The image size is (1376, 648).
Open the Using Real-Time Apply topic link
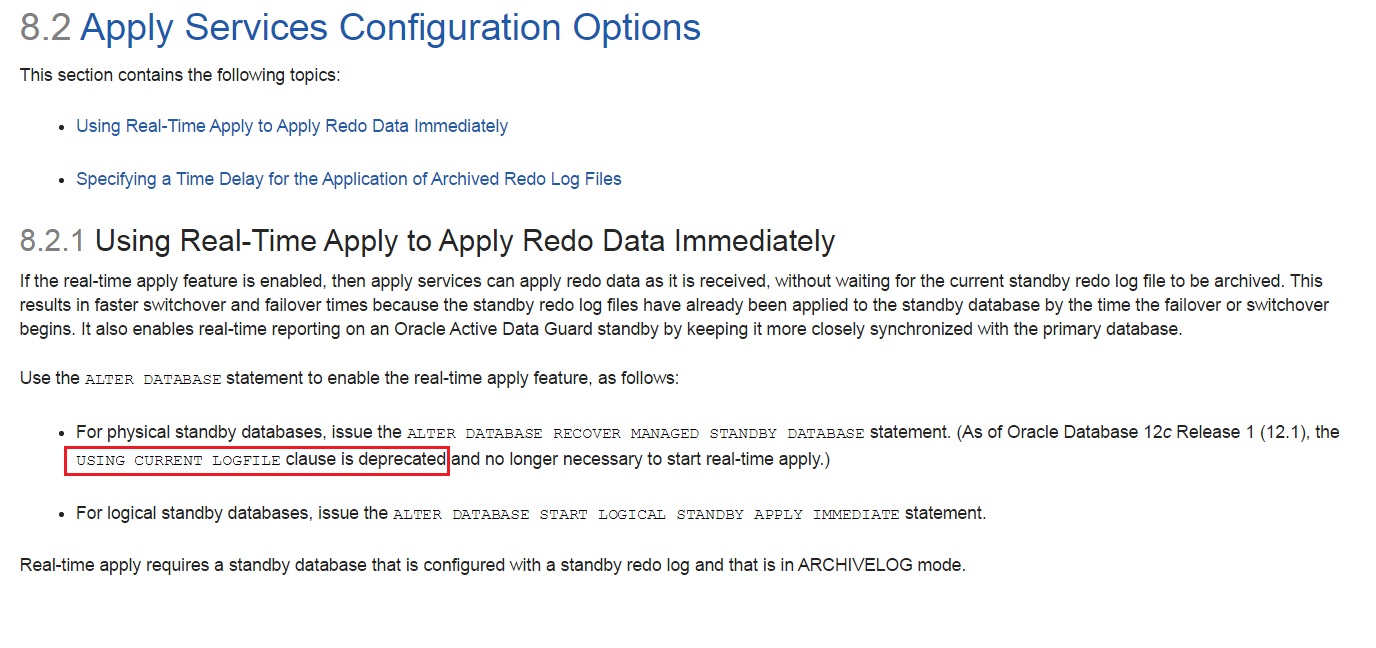click(x=292, y=126)
